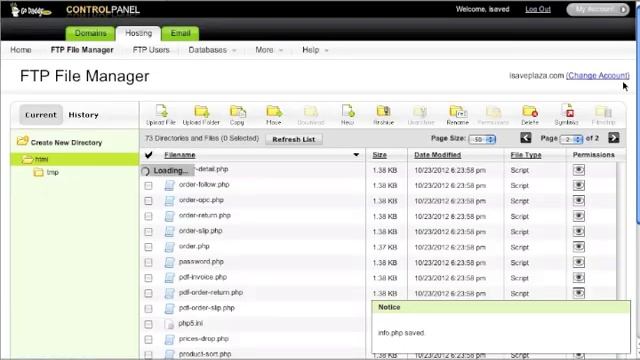Image resolution: width=640 pixels, height=360 pixels.
Task: Click the file icon of order.php
Action: [x=169, y=247]
